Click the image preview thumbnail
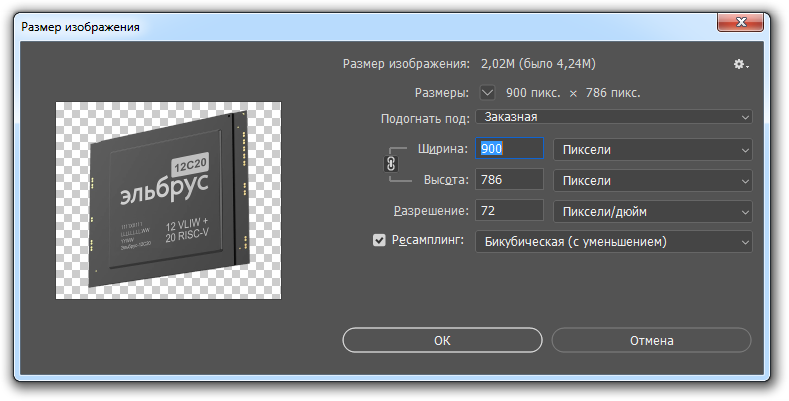Image resolution: width=789 pixels, height=401 pixels. [x=168, y=200]
